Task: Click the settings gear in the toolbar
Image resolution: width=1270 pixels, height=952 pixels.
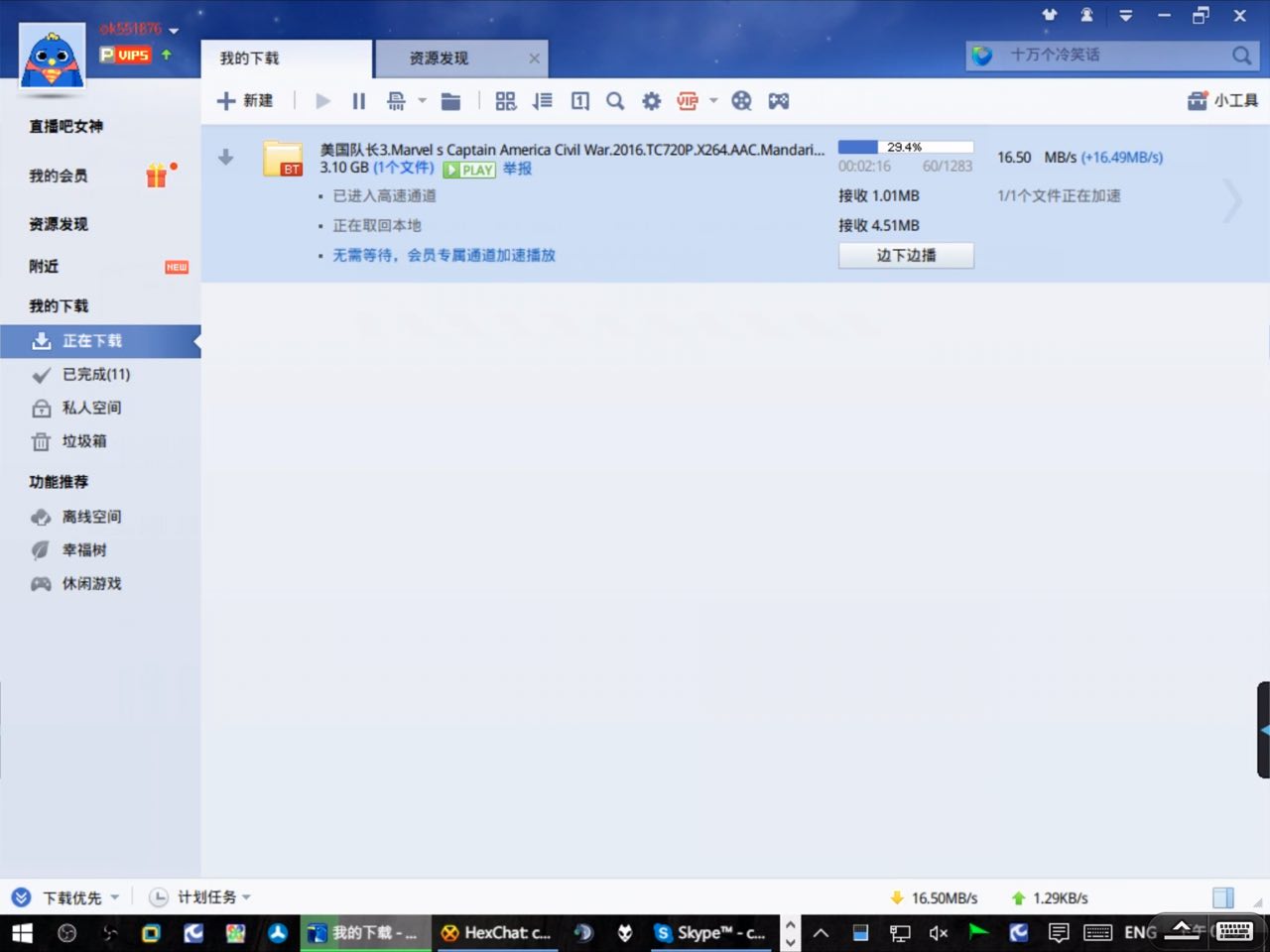Action: [651, 101]
